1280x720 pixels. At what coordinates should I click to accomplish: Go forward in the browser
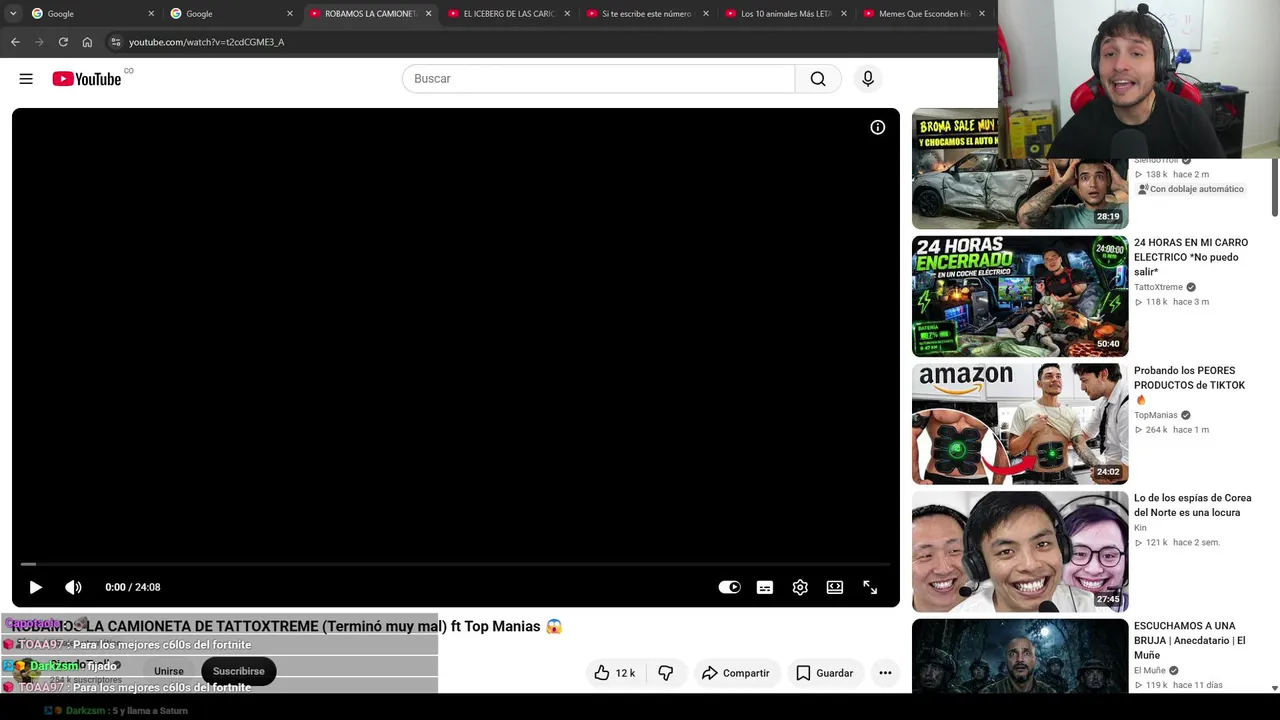click(x=39, y=42)
